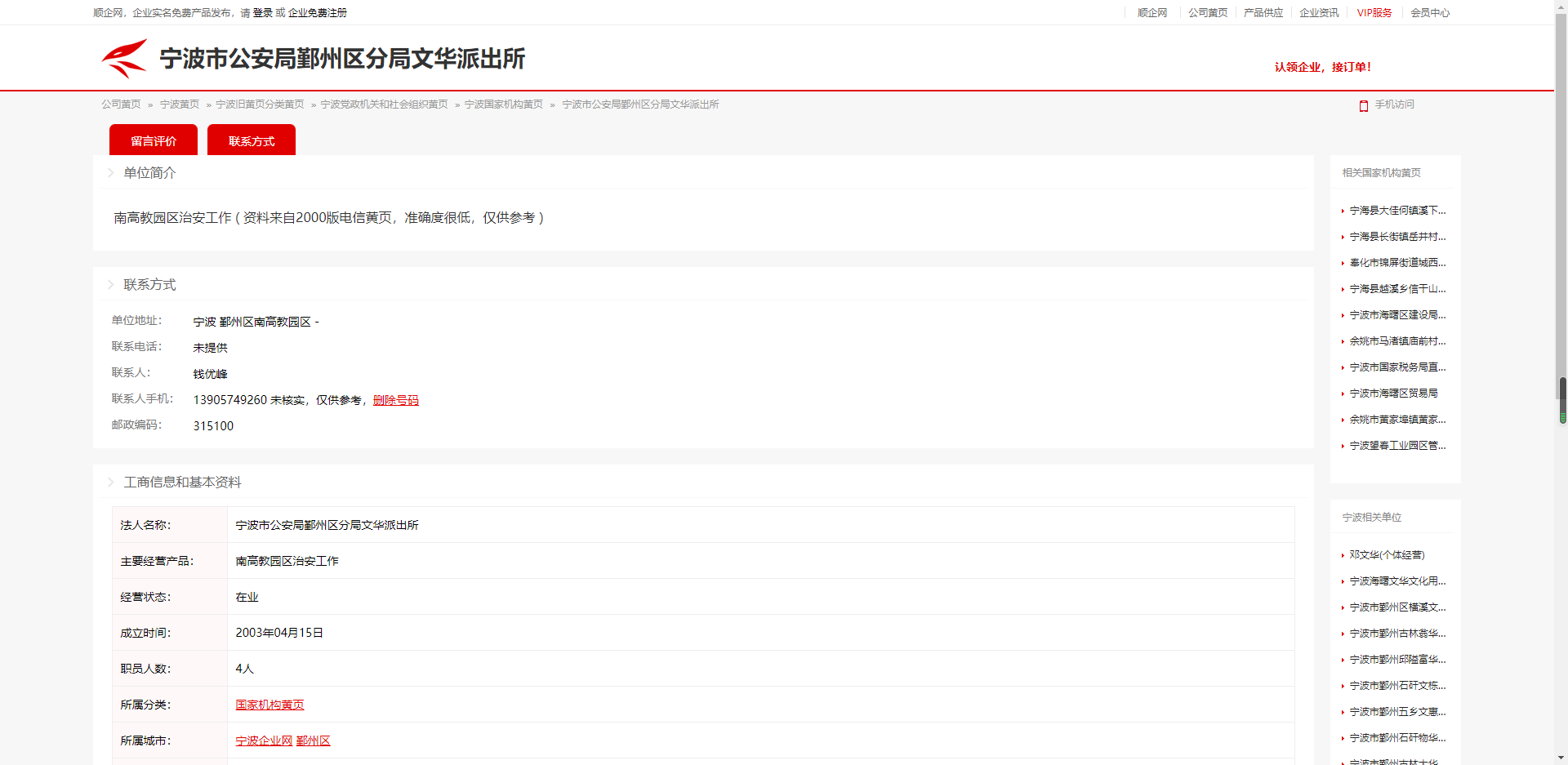Open 企业资讯 in the top navigation

[1319, 12]
